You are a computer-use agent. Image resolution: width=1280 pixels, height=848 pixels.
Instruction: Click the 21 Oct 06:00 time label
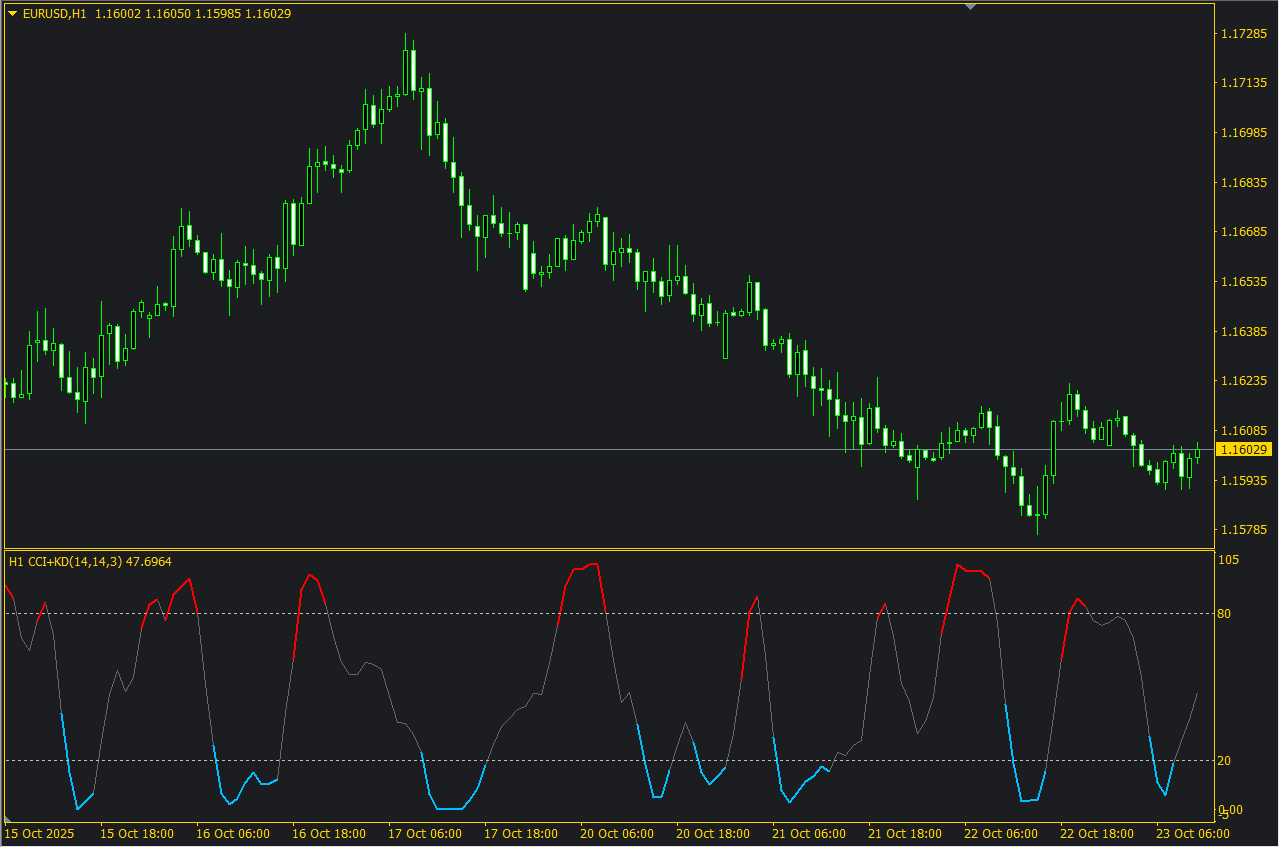point(809,833)
